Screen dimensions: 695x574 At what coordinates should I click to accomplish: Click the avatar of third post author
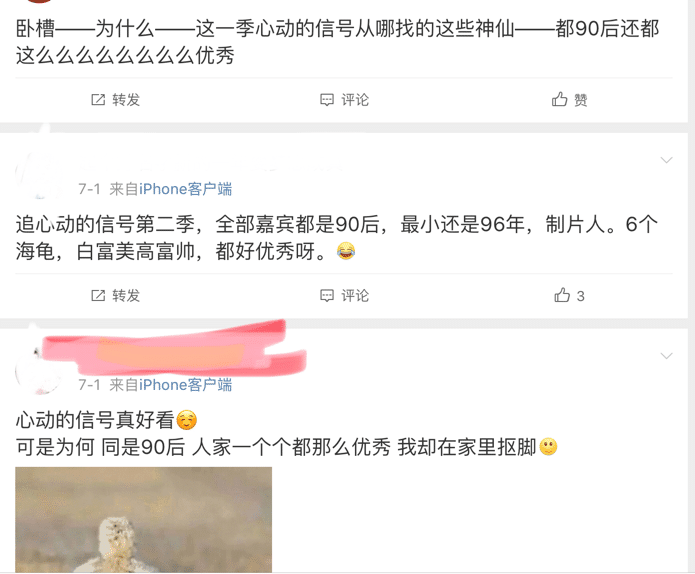click(x=39, y=370)
